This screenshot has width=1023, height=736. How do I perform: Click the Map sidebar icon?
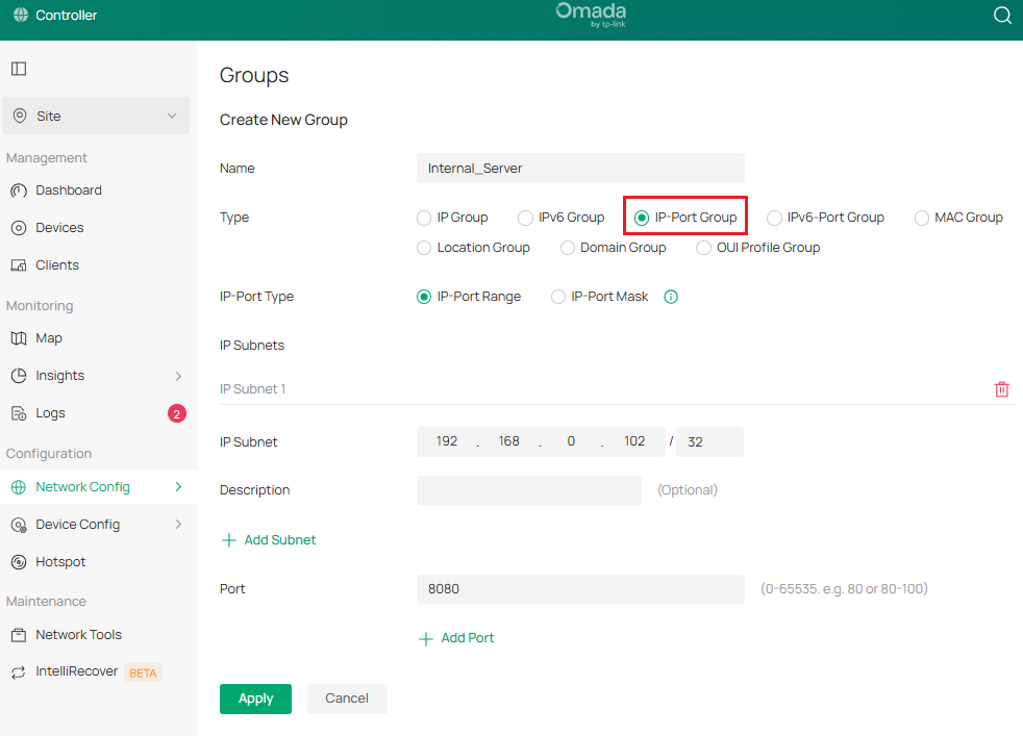click(19, 338)
